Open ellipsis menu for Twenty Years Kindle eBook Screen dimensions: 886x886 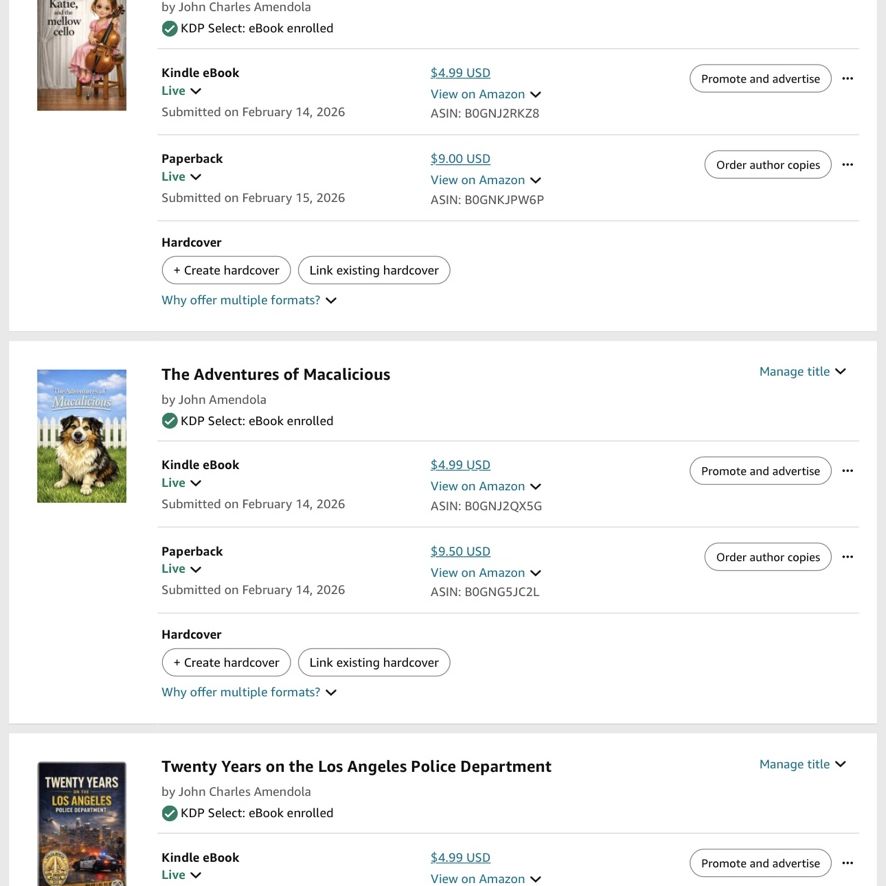pyautogui.click(x=847, y=863)
